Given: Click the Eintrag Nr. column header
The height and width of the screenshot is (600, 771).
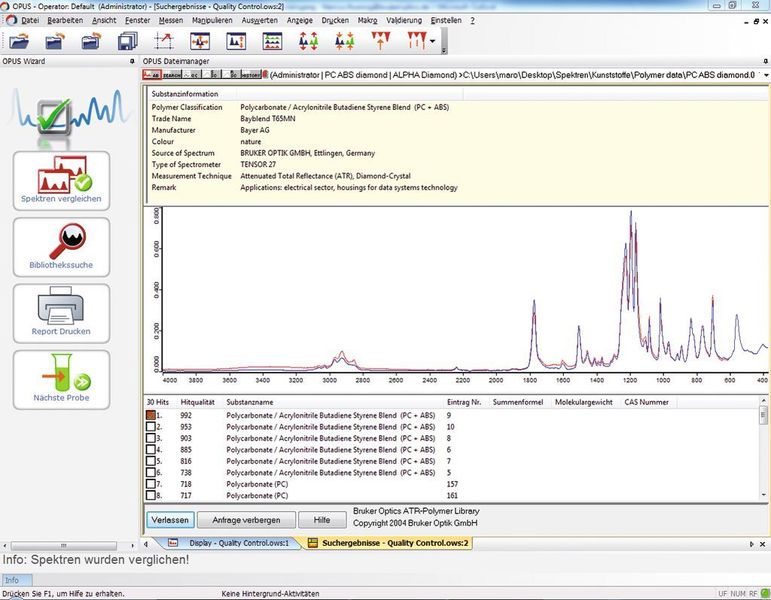Looking at the screenshot, I should 464,402.
